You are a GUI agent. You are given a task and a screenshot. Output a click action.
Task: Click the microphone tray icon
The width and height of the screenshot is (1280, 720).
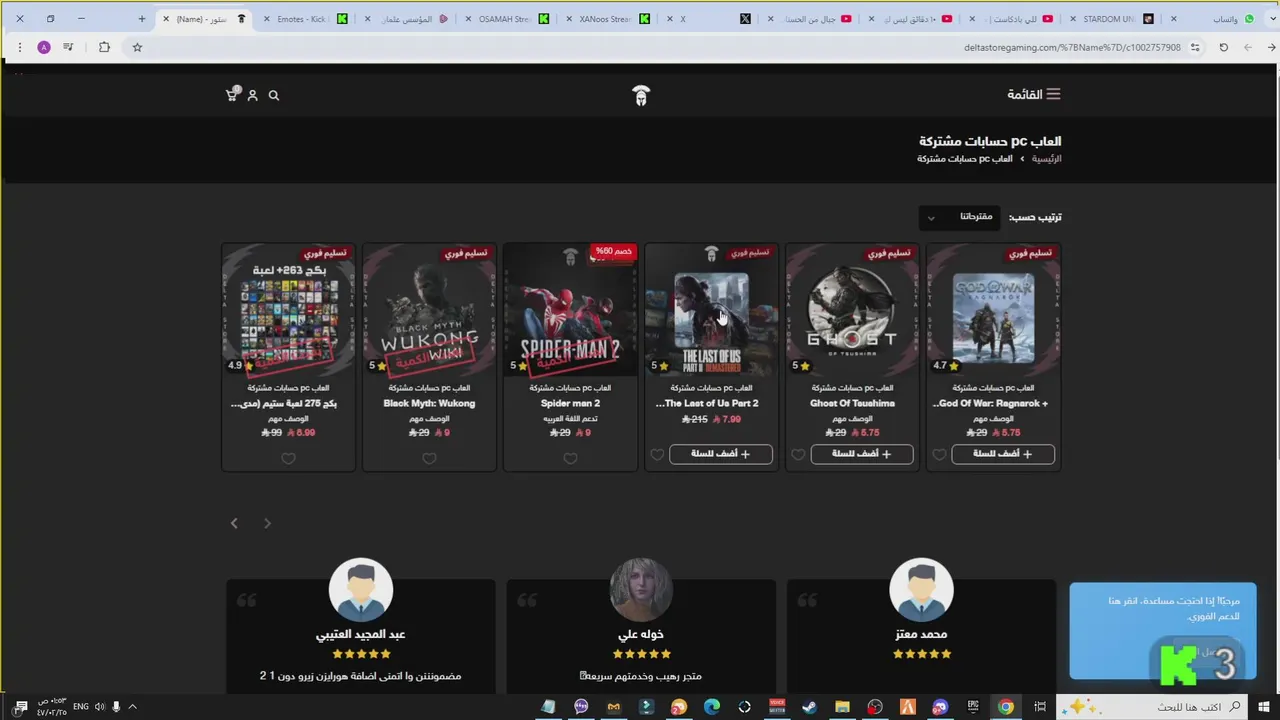pos(116,707)
